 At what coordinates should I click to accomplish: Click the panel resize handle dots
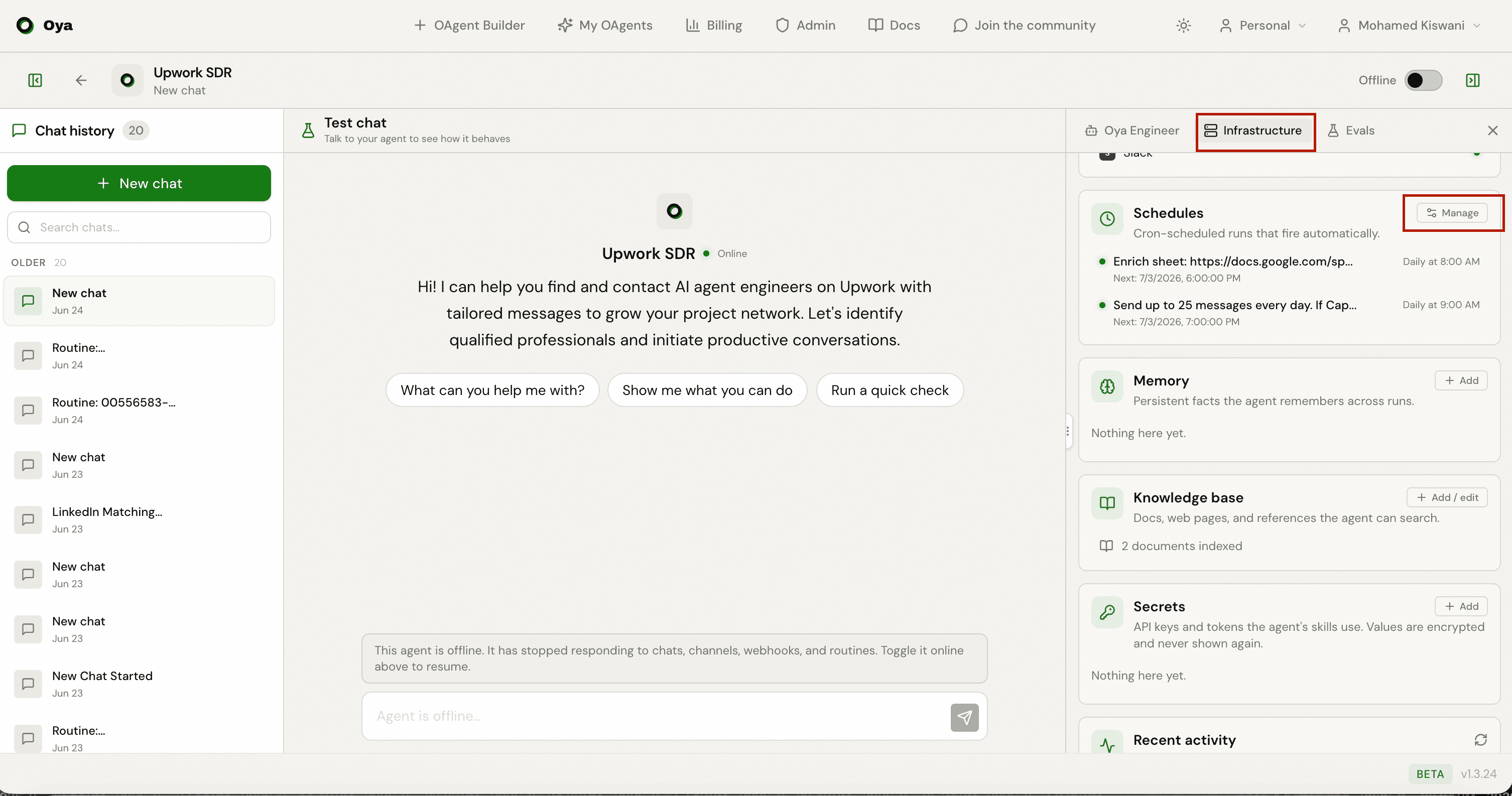pos(1068,432)
